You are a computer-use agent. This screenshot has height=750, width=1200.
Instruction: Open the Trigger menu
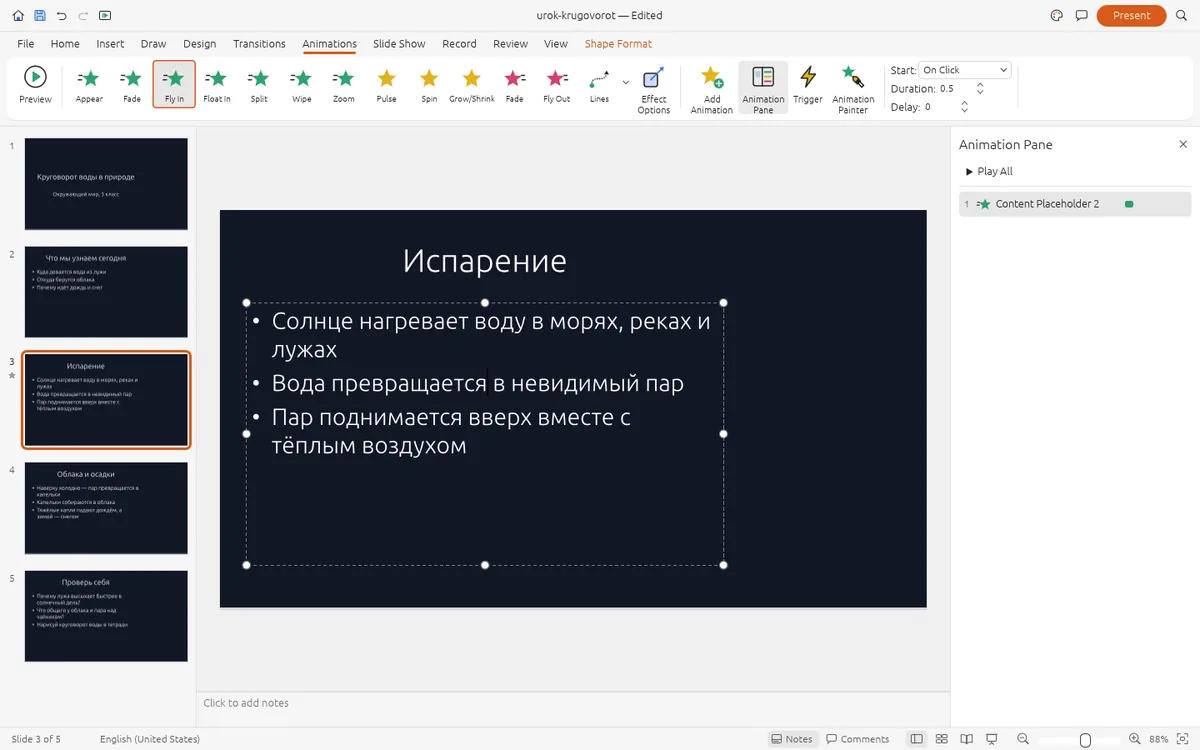pos(808,85)
